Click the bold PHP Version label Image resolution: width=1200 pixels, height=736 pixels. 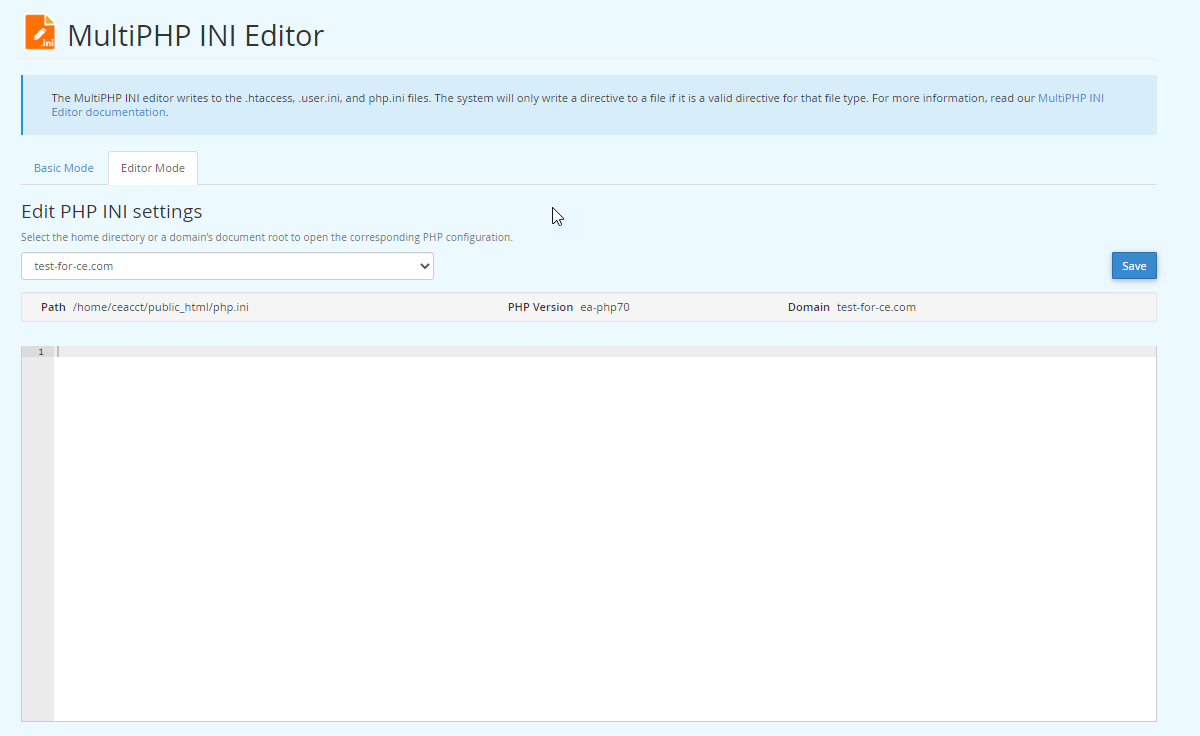540,307
